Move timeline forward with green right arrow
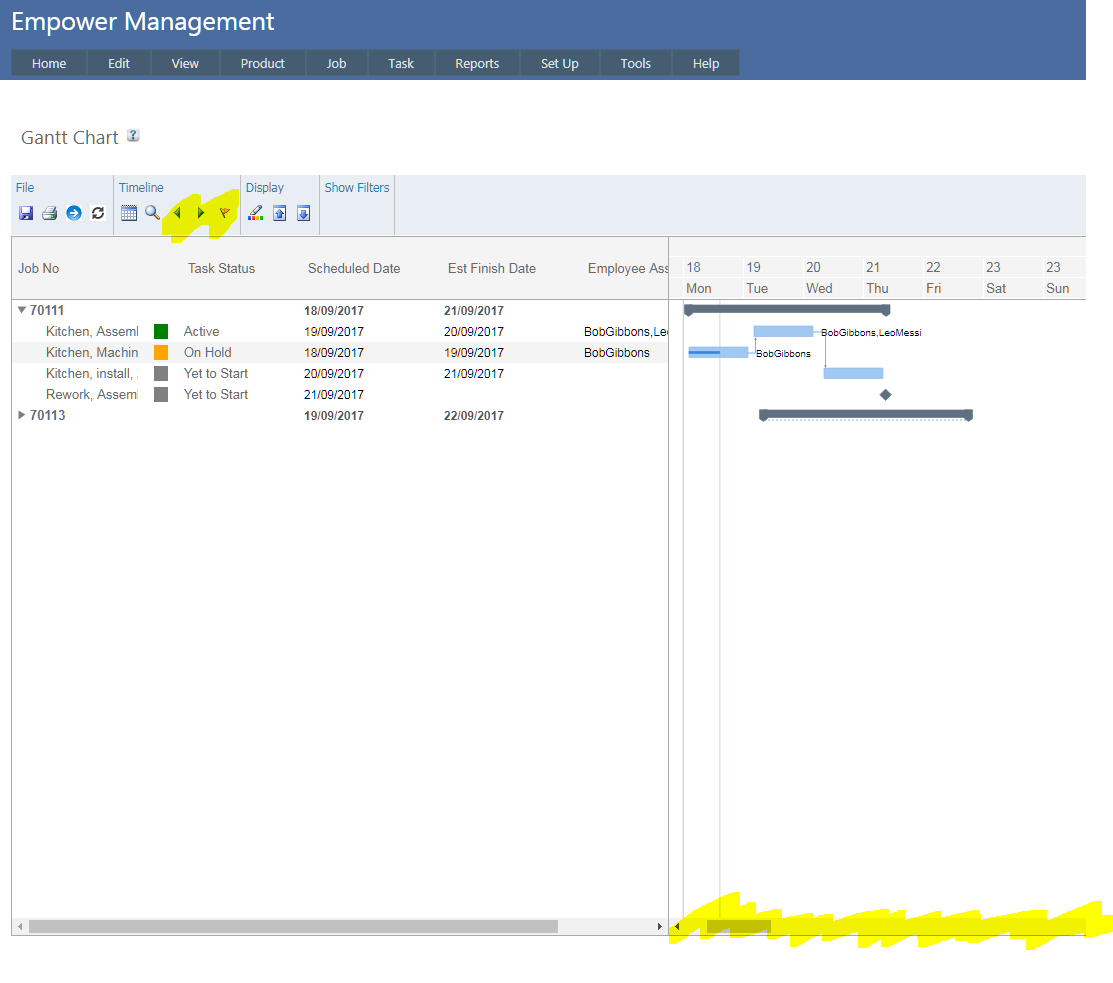 (201, 213)
